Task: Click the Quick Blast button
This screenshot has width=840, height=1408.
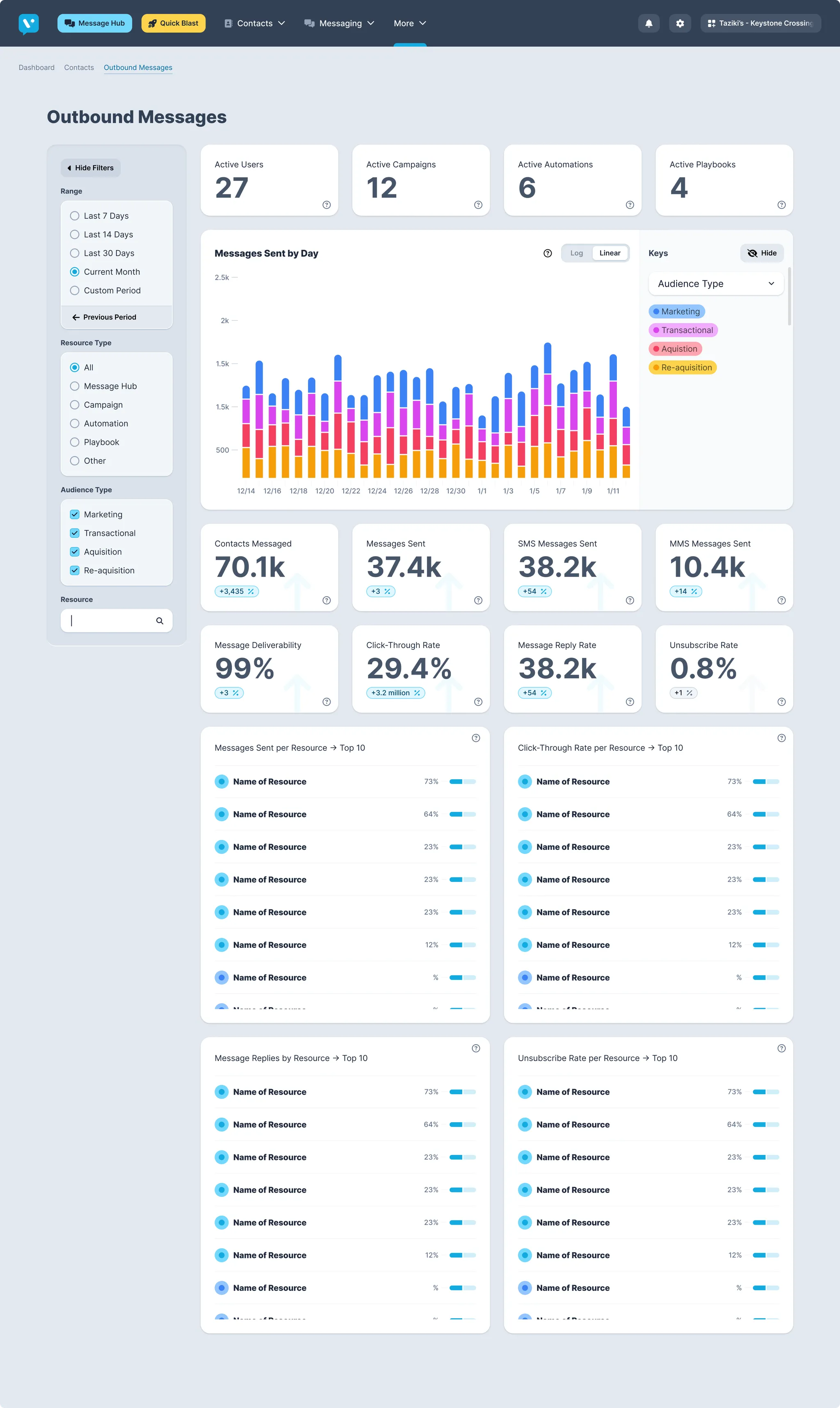Action: (x=173, y=23)
